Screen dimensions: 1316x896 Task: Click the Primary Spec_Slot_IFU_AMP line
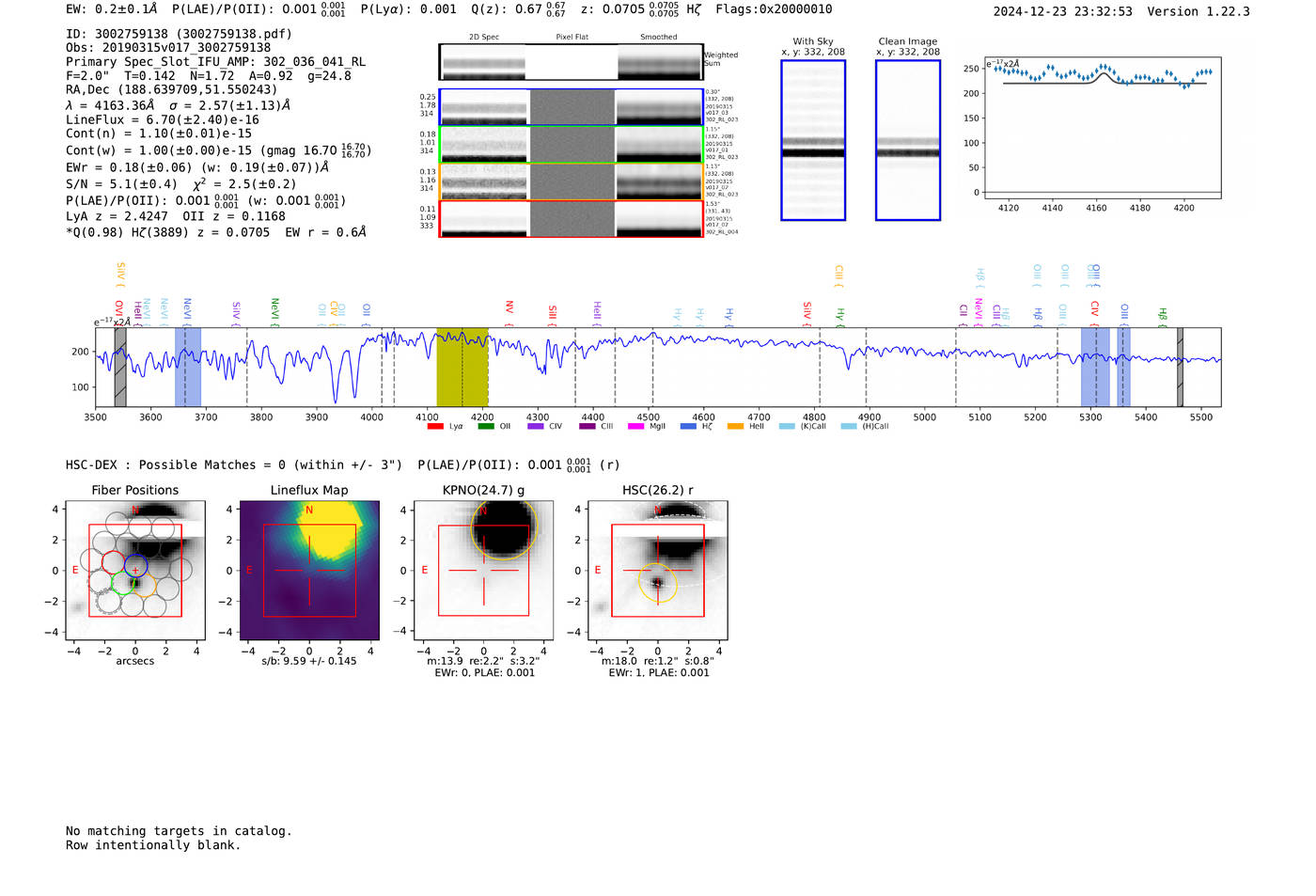tap(216, 62)
